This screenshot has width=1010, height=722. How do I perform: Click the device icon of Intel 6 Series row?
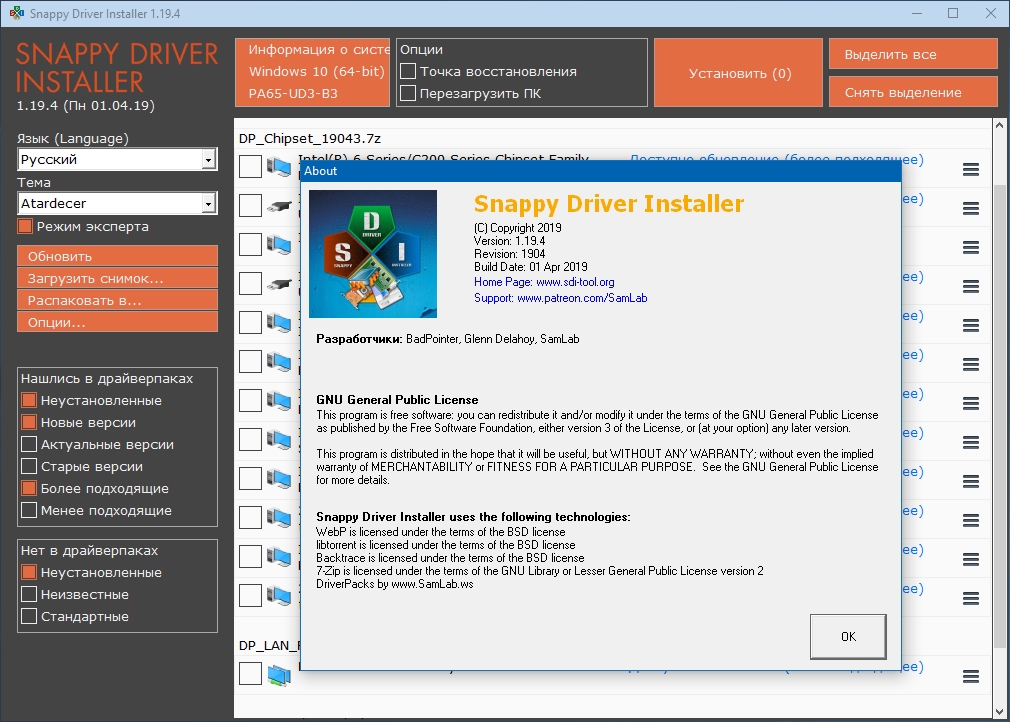tap(279, 168)
